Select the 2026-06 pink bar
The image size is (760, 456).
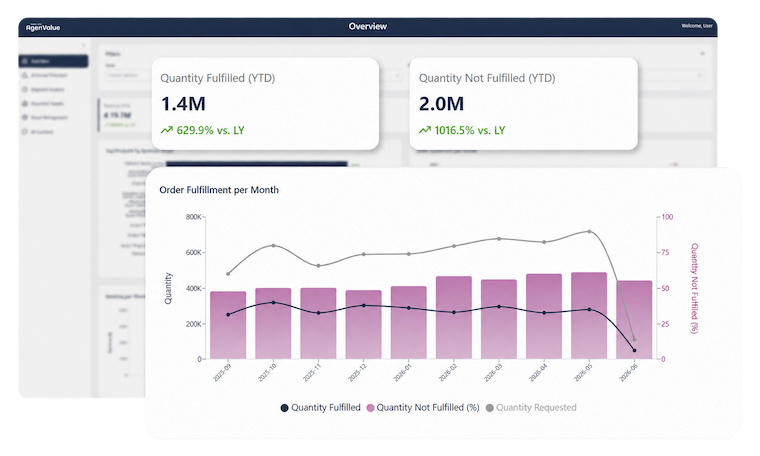(634, 320)
